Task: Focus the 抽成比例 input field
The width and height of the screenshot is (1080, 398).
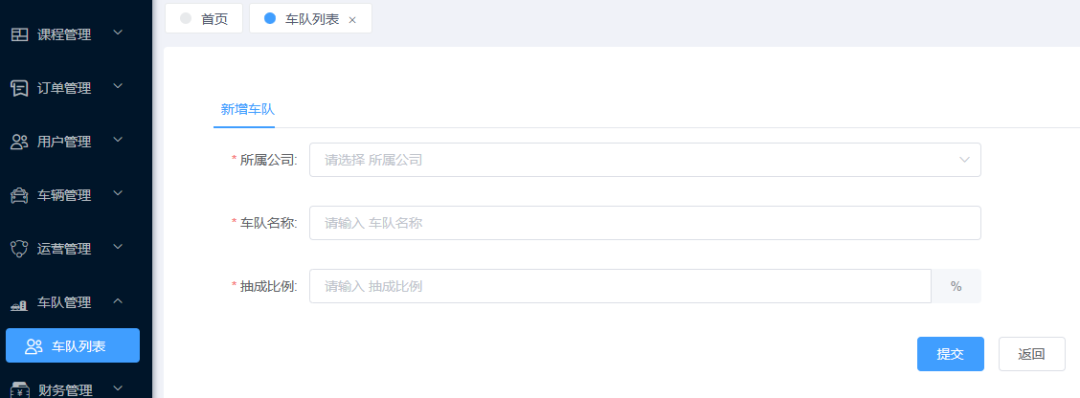Action: coord(620,286)
